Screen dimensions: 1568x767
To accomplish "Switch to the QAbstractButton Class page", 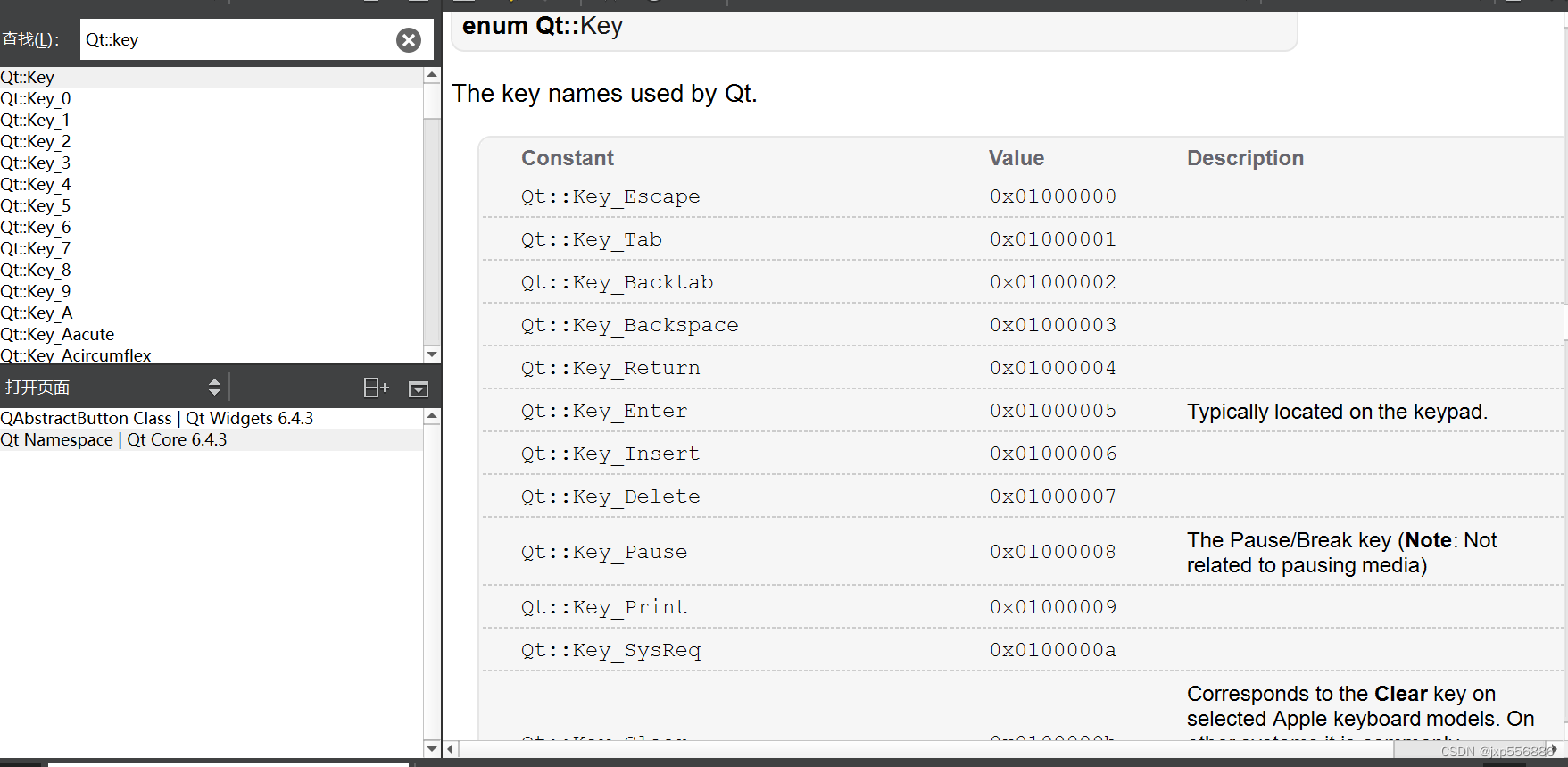I will (x=157, y=418).
